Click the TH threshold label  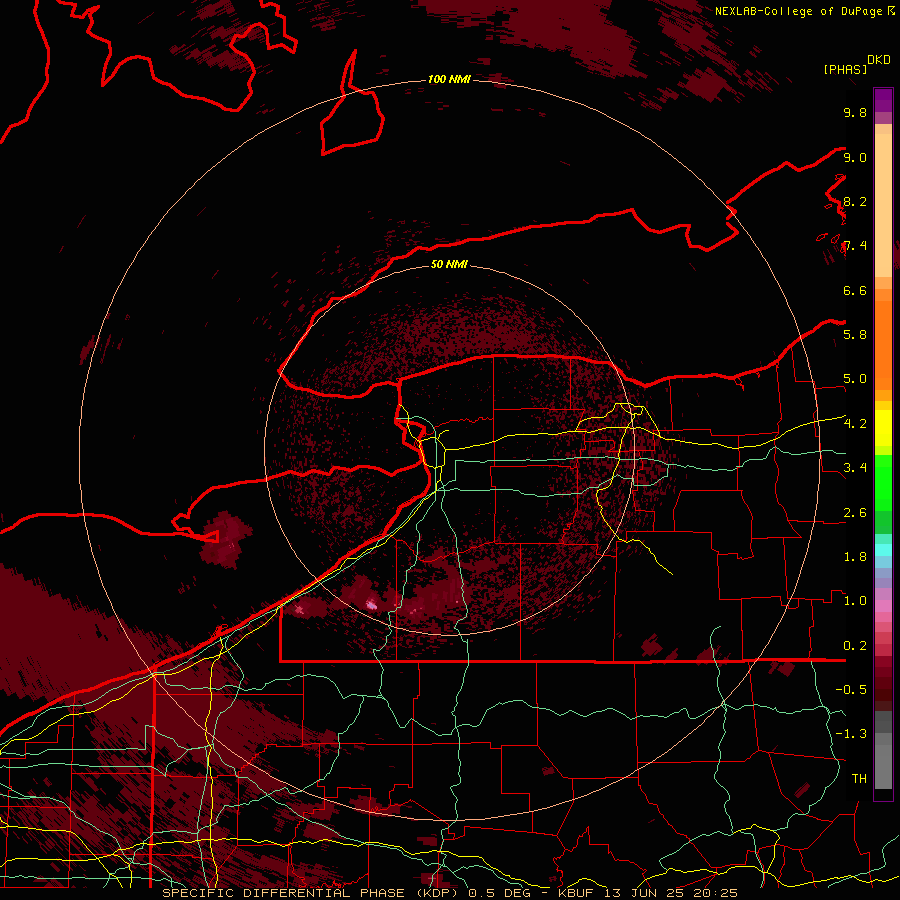pos(859,779)
